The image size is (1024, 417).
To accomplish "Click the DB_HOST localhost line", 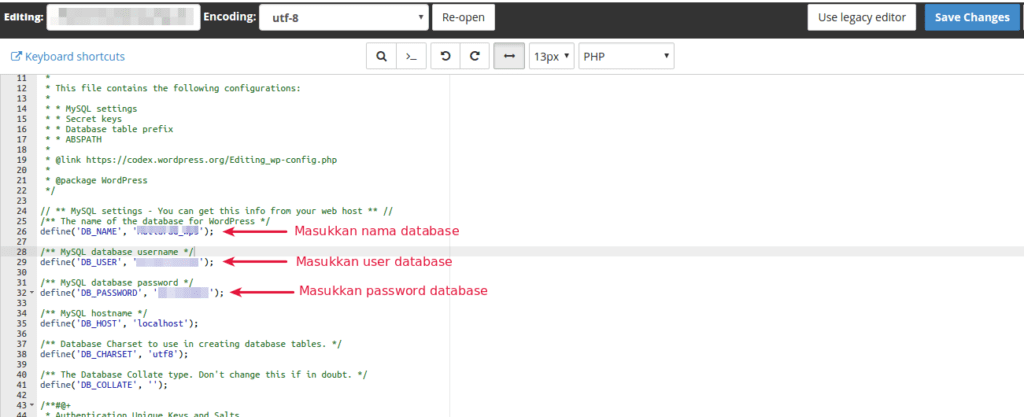I will pyautogui.click(x=119, y=324).
